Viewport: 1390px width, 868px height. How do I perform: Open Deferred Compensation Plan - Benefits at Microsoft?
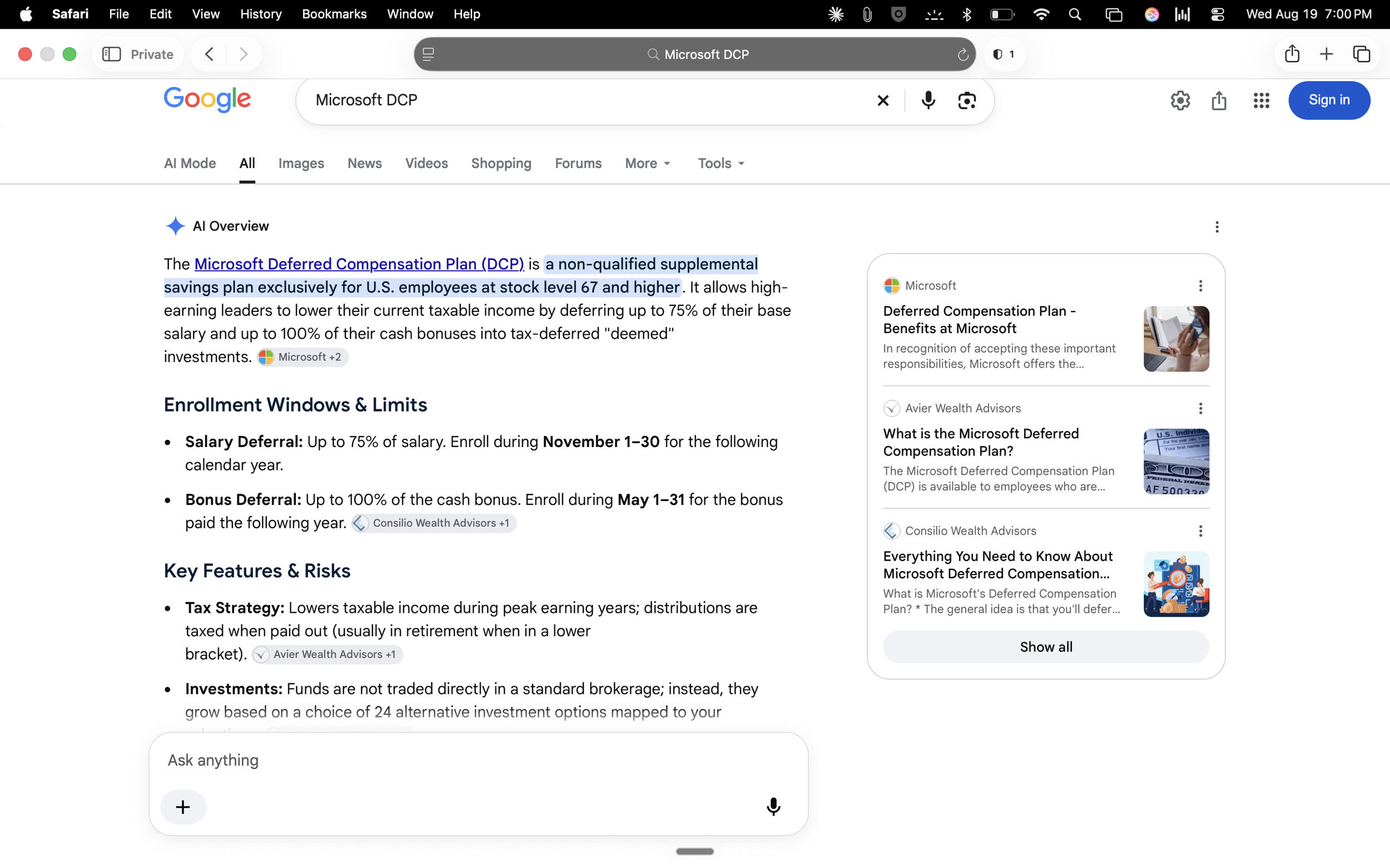(979, 320)
